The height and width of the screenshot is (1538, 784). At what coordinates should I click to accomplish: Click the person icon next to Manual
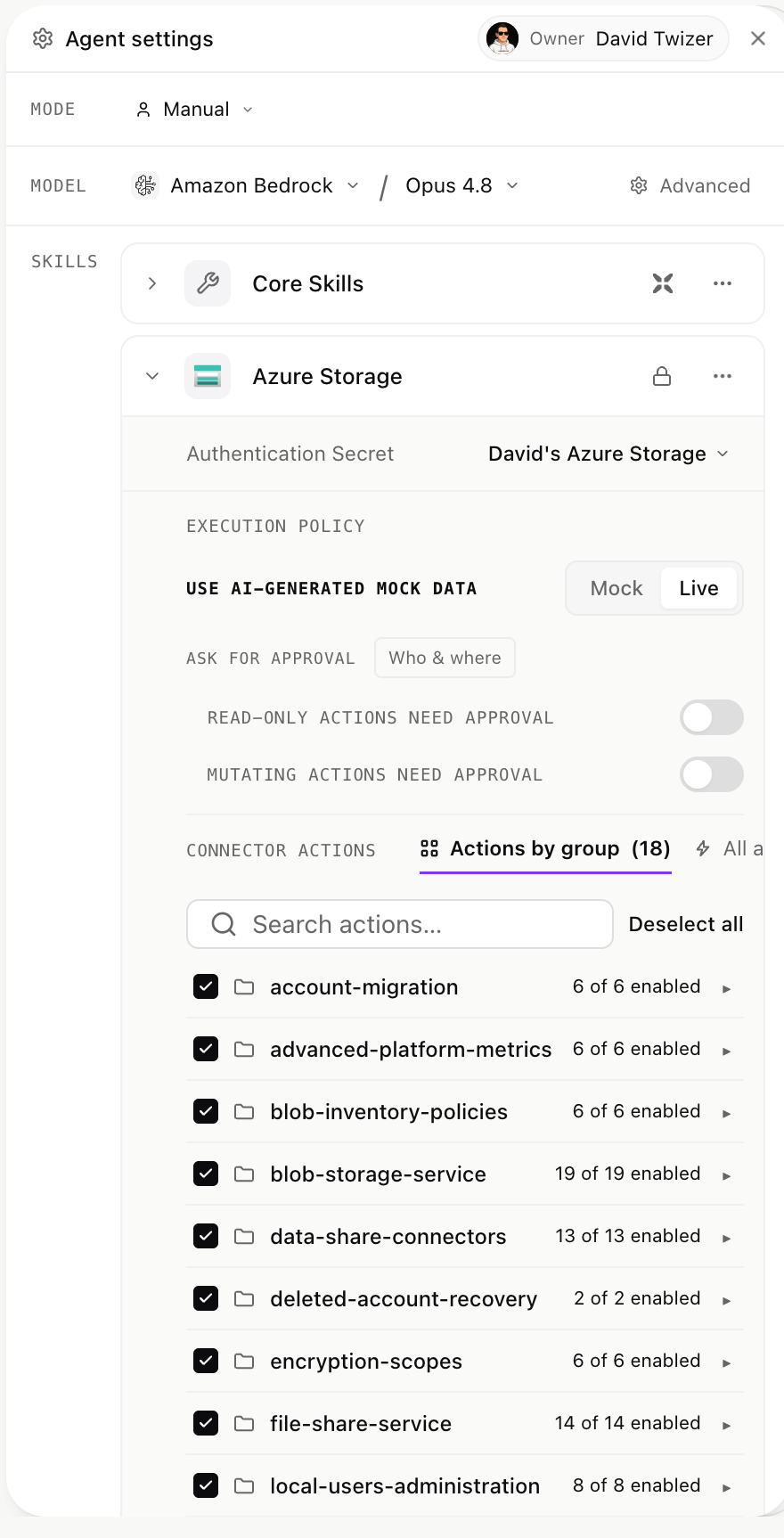pos(143,110)
